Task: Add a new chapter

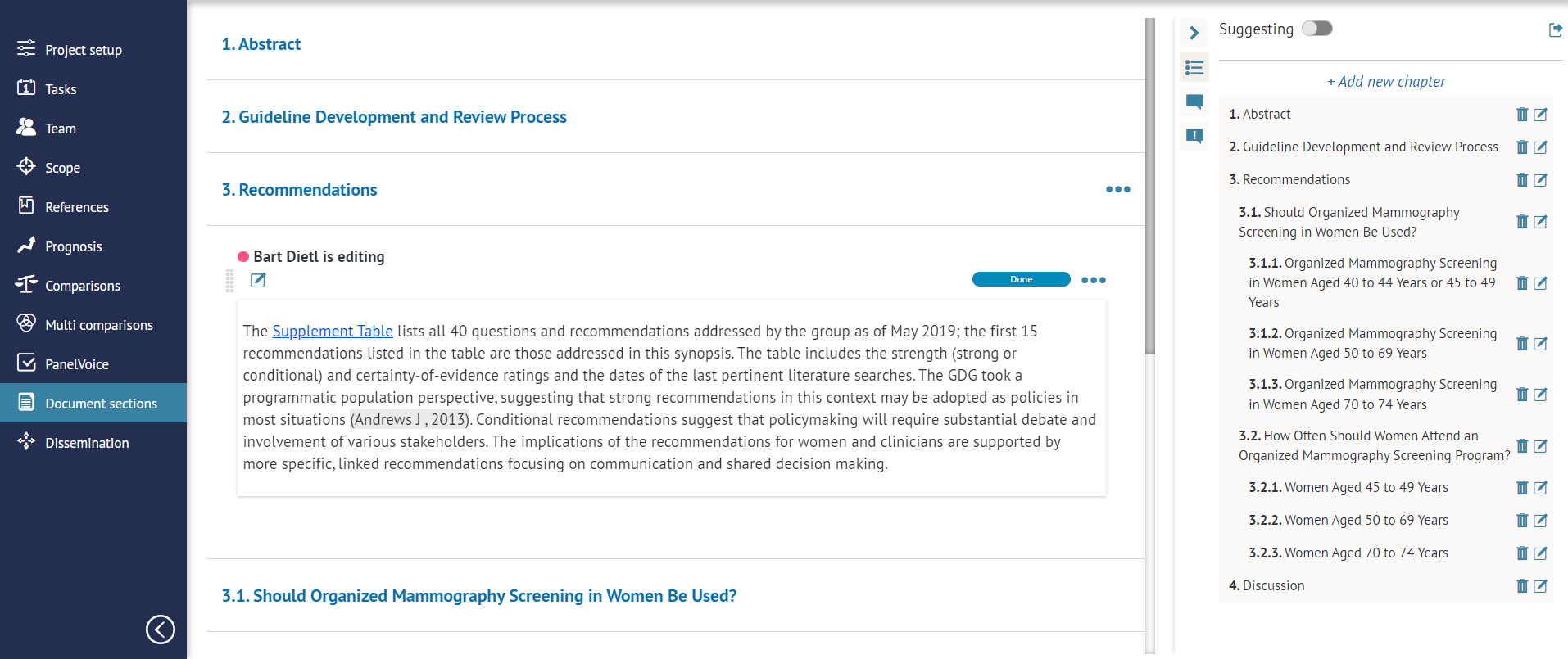Action: click(x=1386, y=81)
